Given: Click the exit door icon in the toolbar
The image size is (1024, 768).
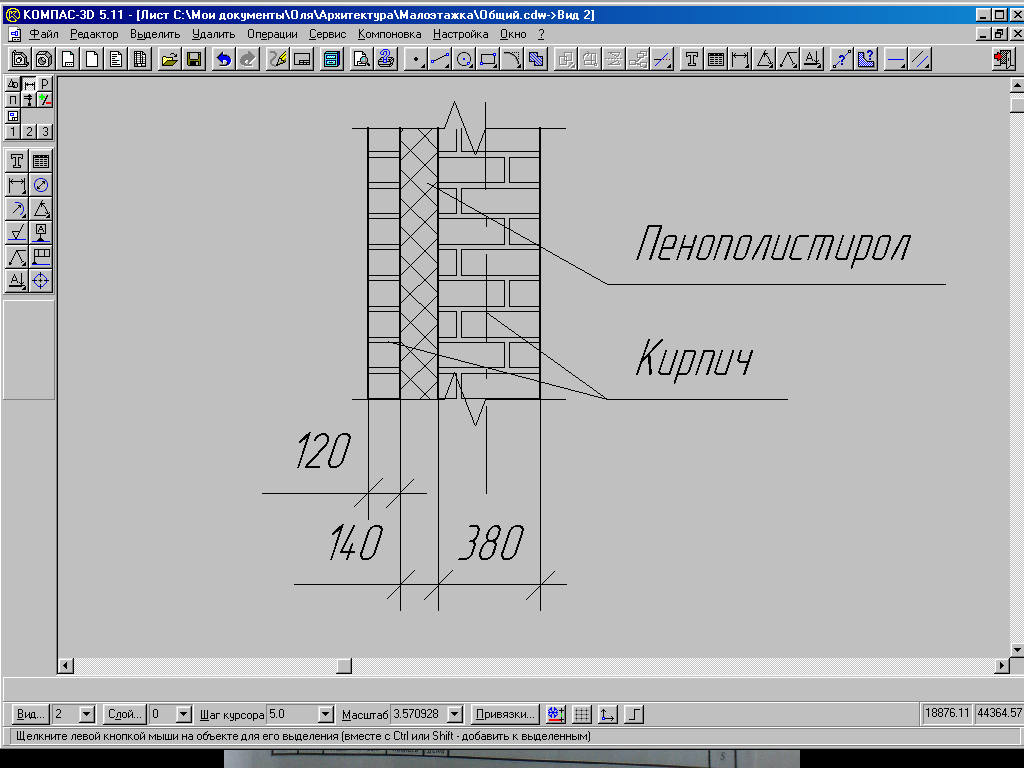Looking at the screenshot, I should click(1004, 59).
